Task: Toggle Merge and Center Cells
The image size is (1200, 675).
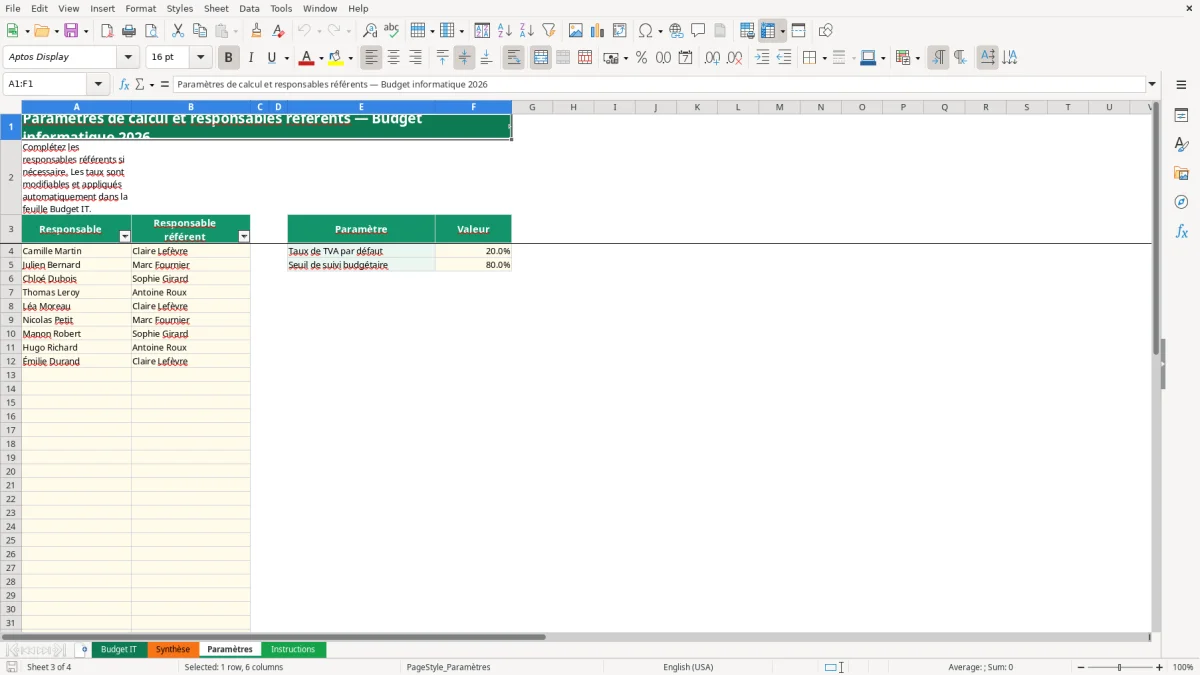Action: pos(541,58)
